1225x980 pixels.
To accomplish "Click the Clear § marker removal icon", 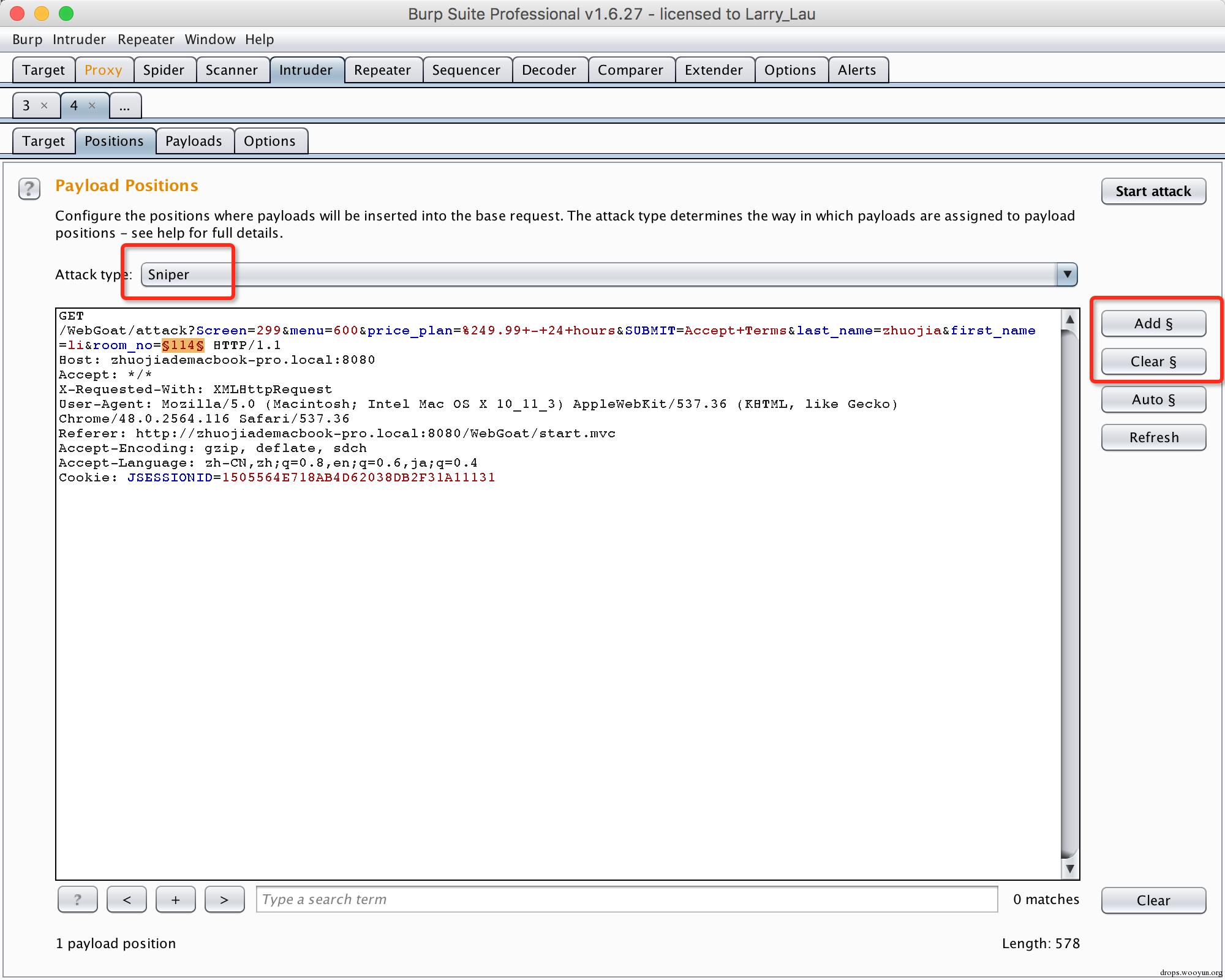I will point(1152,361).
